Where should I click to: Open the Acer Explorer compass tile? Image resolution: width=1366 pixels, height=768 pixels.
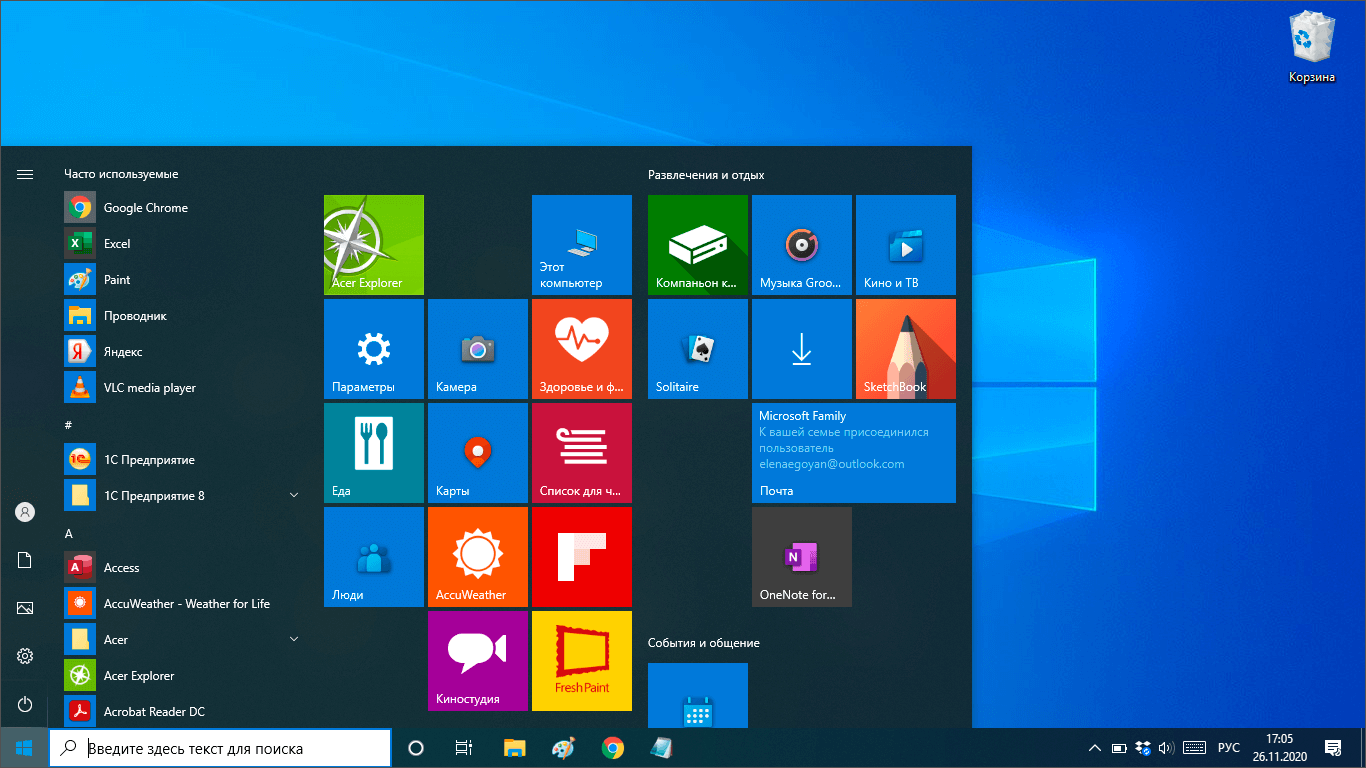tap(373, 244)
